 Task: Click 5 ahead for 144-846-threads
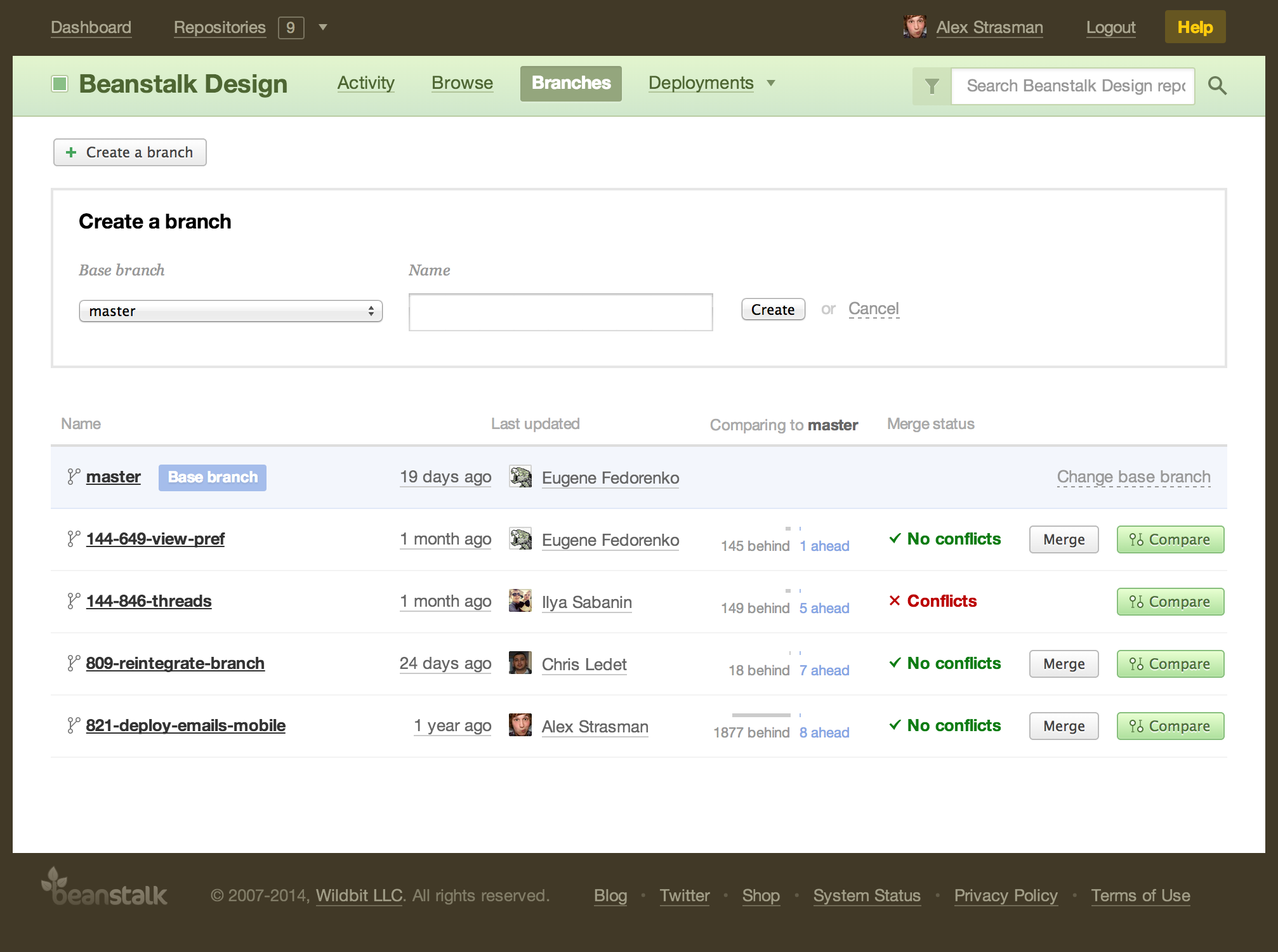coord(824,608)
